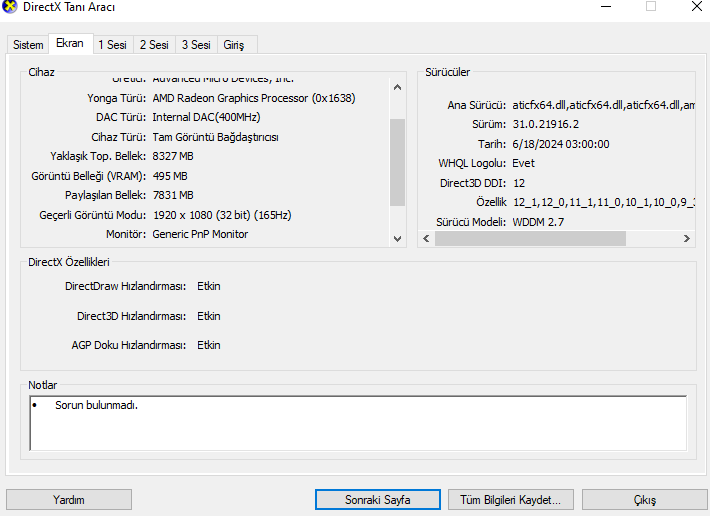Open the 1 Sesi tab
The width and height of the screenshot is (710, 516).
pyautogui.click(x=112, y=45)
